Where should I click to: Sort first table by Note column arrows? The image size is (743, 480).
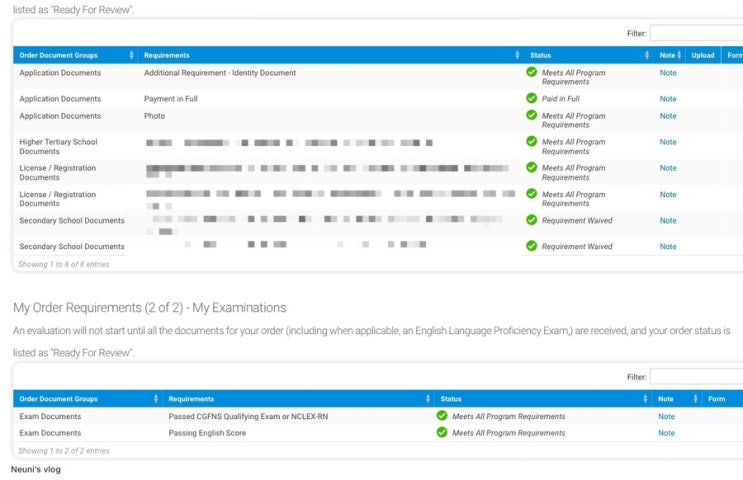(x=679, y=55)
